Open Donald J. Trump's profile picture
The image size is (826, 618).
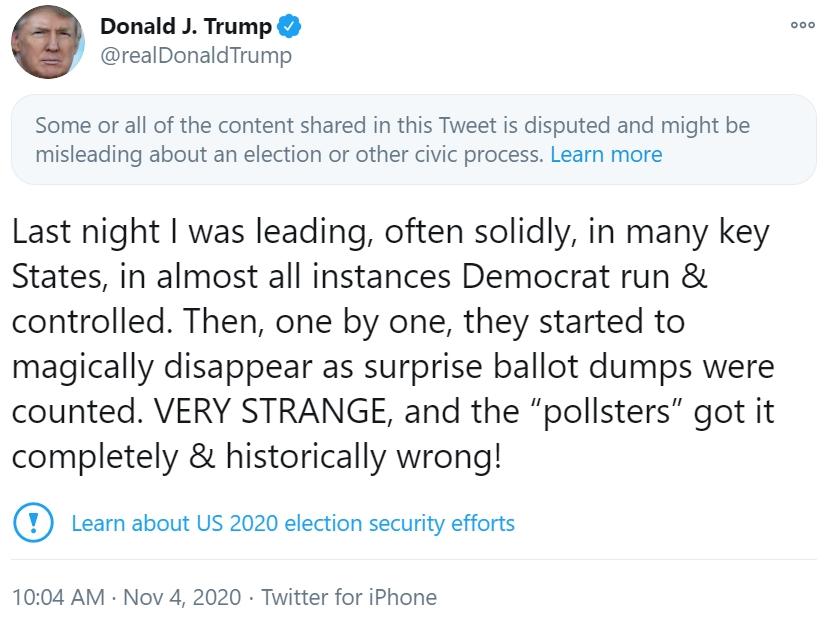point(45,42)
